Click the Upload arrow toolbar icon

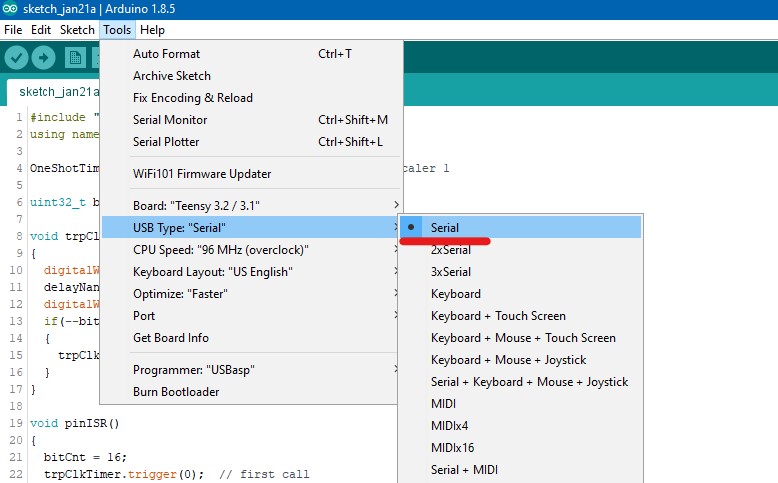(x=44, y=58)
